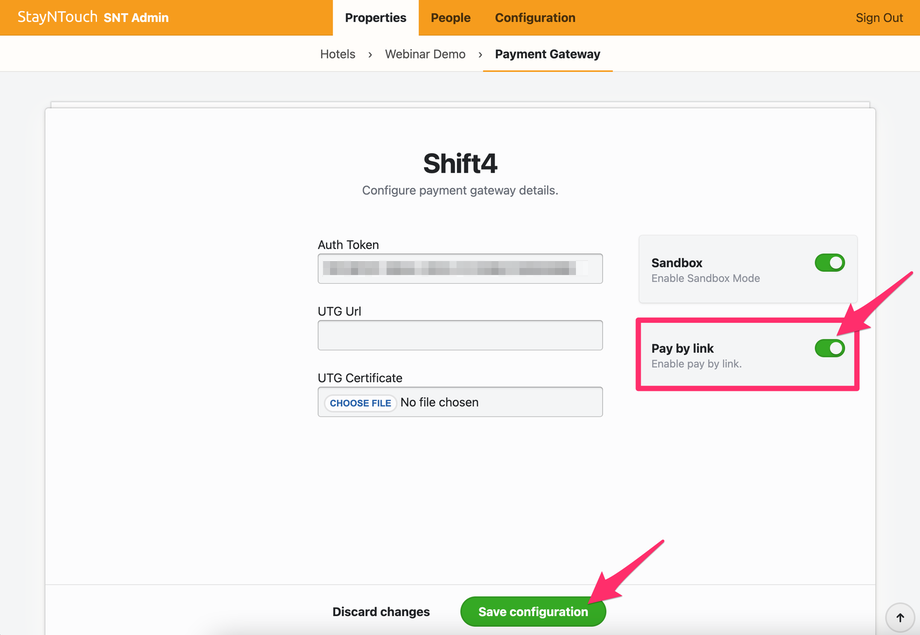Click the UTG Url label
This screenshot has width=920, height=635.
339,312
